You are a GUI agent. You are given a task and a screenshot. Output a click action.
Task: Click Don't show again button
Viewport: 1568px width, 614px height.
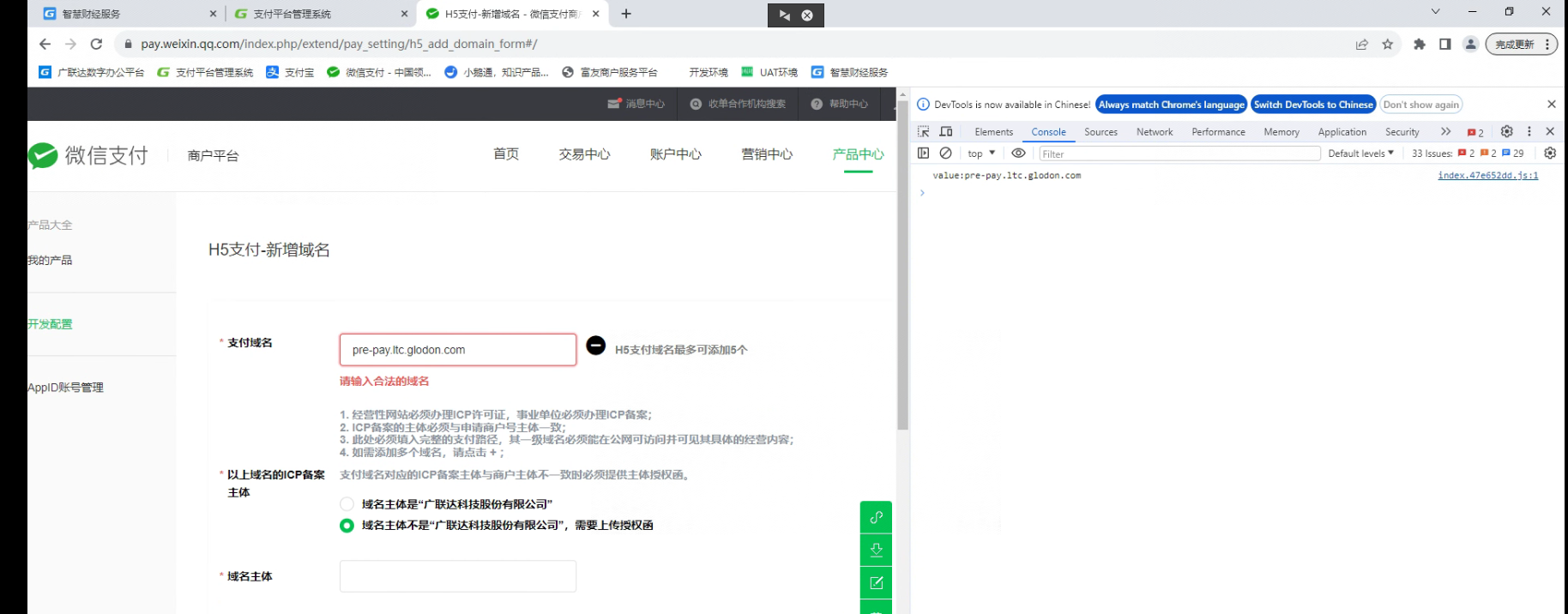(x=1421, y=105)
